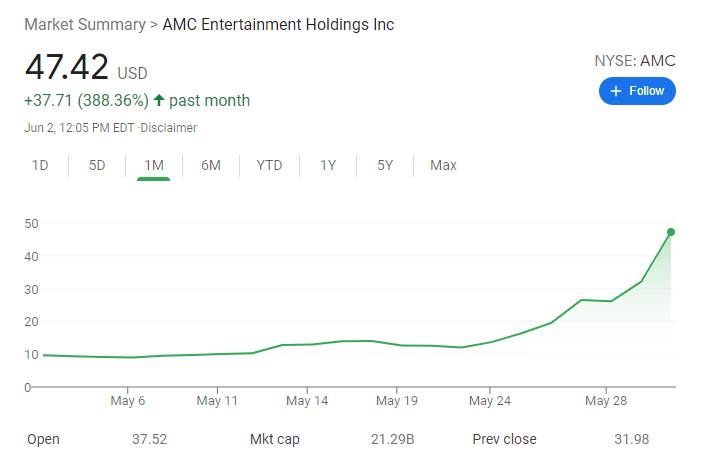
Task: Click the Follow button
Action: coord(637,91)
